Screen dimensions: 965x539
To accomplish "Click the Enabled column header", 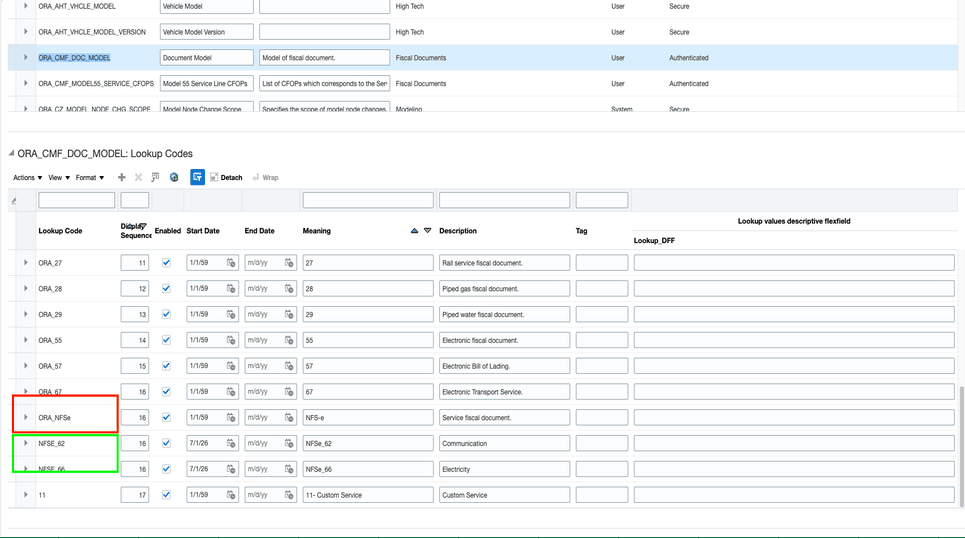I will point(167,231).
